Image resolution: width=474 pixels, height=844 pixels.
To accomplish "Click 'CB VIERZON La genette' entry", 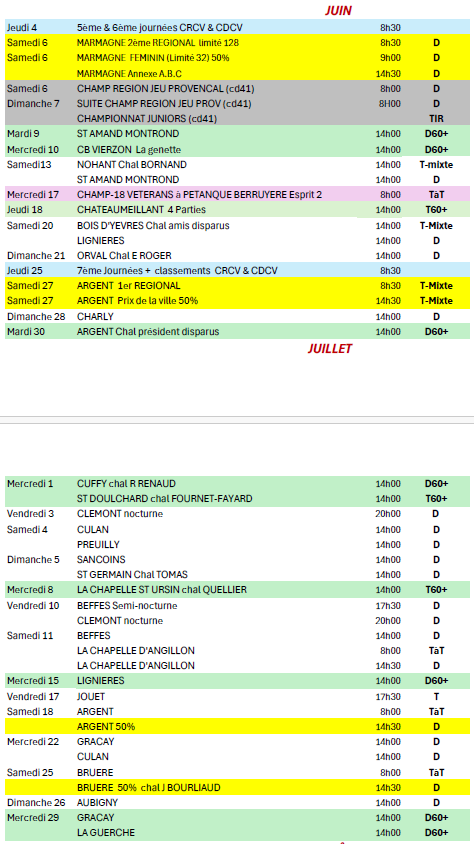I will point(129,150).
